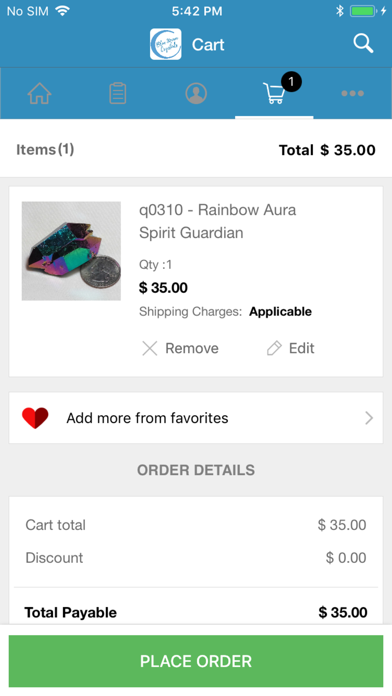Click the Total Payable $ 35.00 amount
This screenshot has width=392, height=696.
[343, 613]
